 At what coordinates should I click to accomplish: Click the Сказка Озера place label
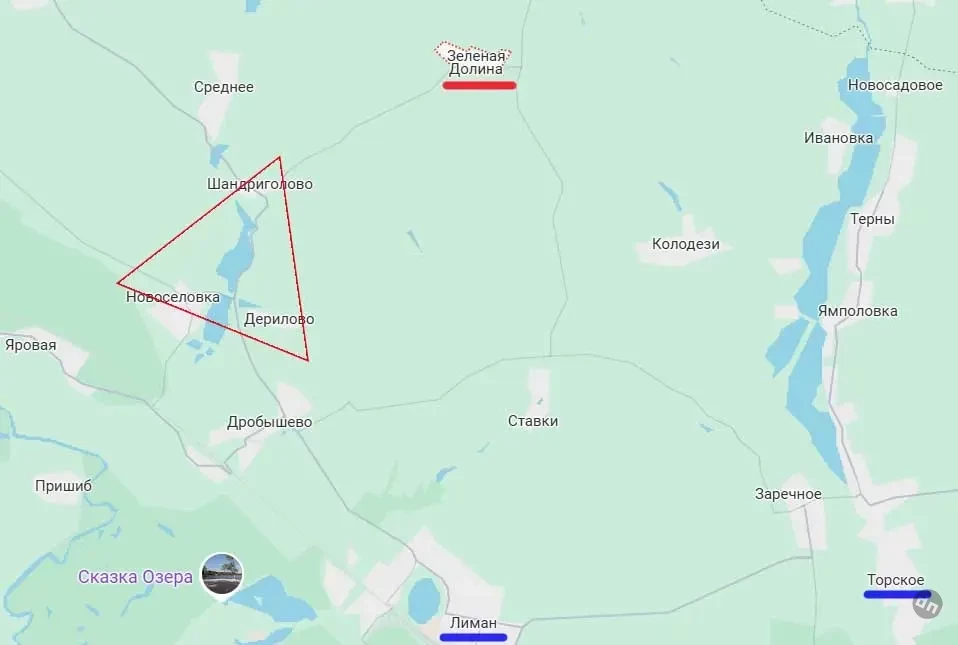coord(135,577)
